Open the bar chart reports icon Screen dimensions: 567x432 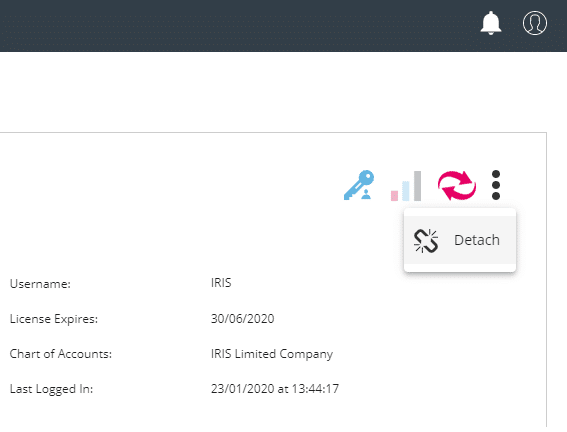coord(406,186)
